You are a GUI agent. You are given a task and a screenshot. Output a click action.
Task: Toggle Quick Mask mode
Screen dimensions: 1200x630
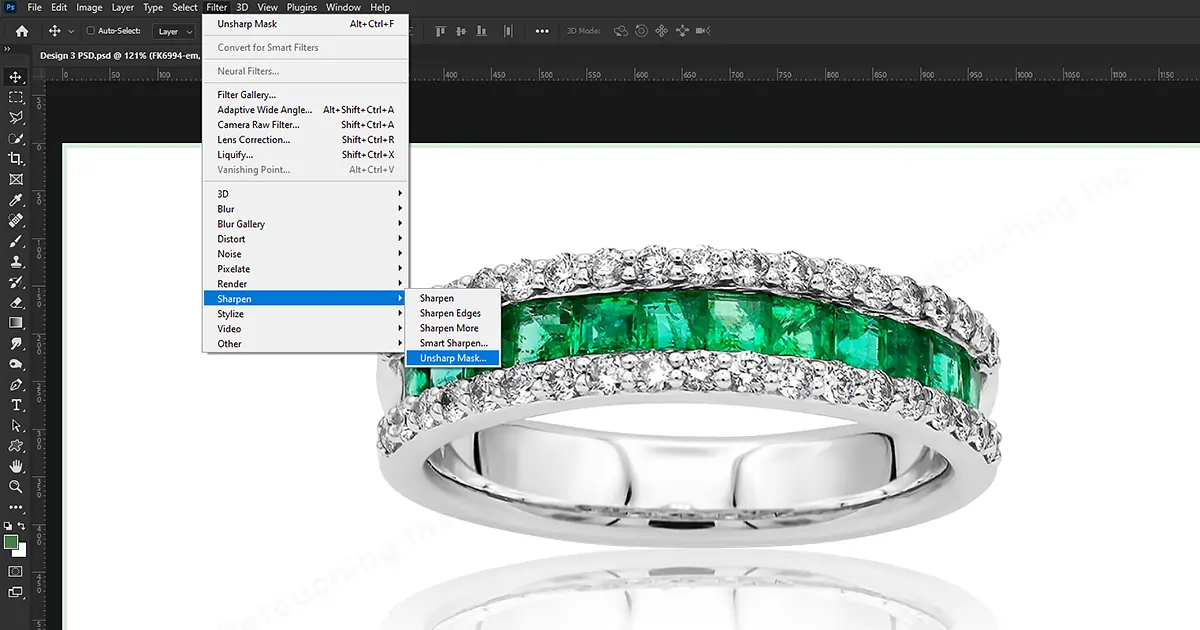tap(15, 570)
